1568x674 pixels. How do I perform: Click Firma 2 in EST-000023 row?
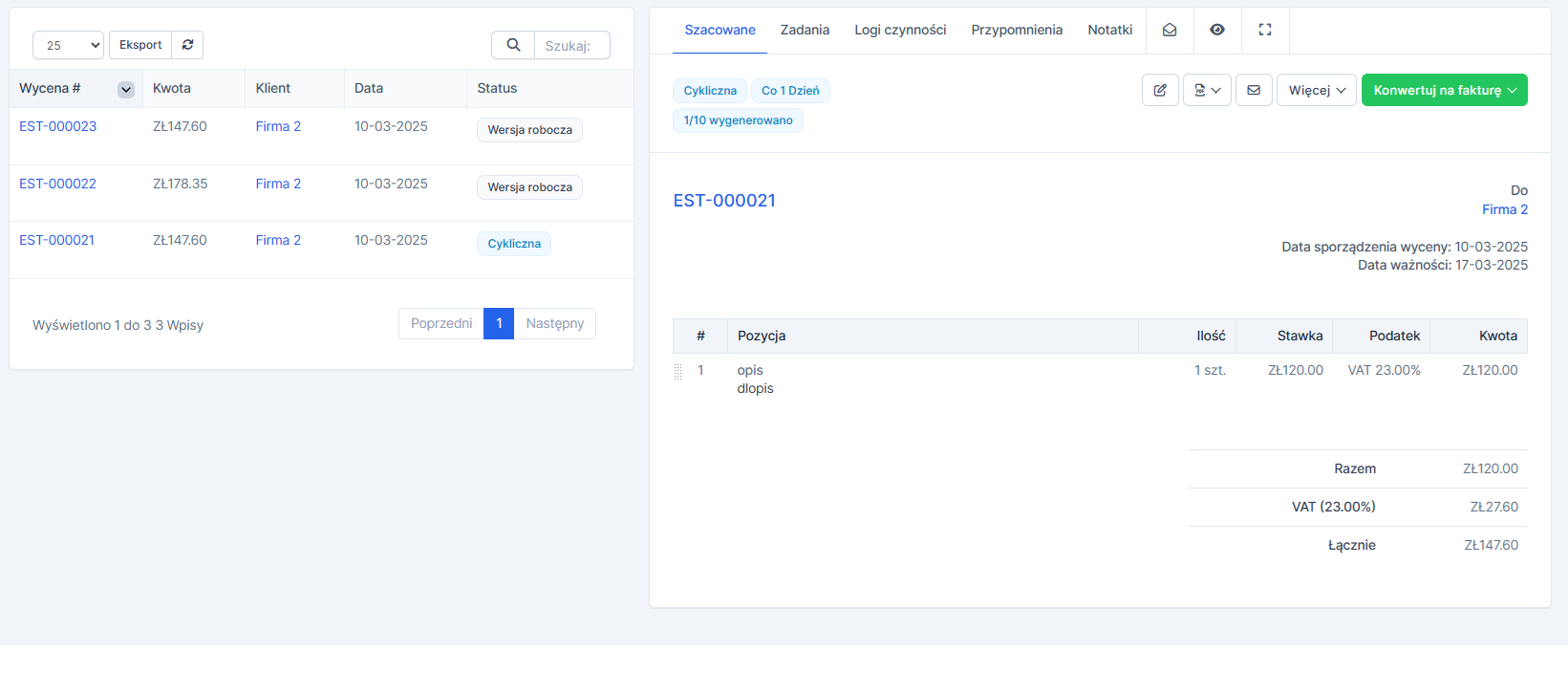click(278, 126)
